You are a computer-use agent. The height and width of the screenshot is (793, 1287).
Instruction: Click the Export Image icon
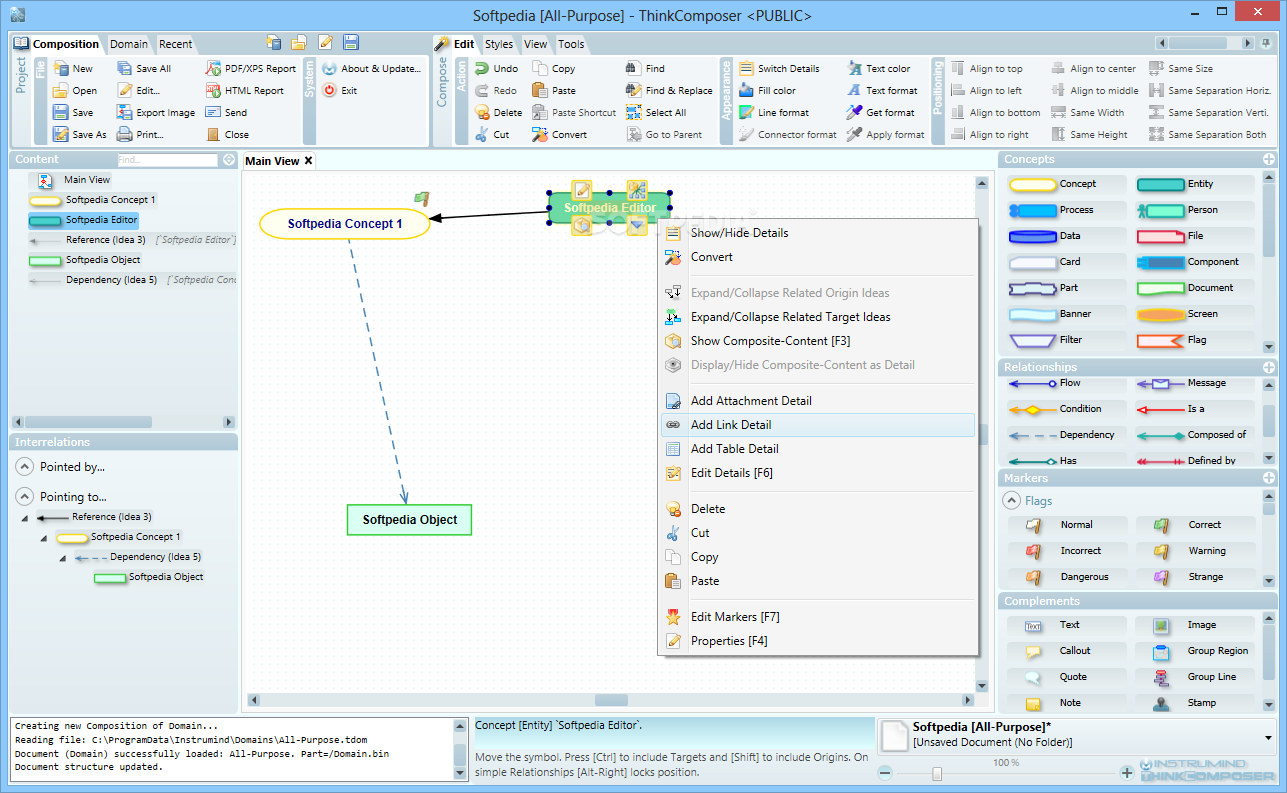point(125,113)
